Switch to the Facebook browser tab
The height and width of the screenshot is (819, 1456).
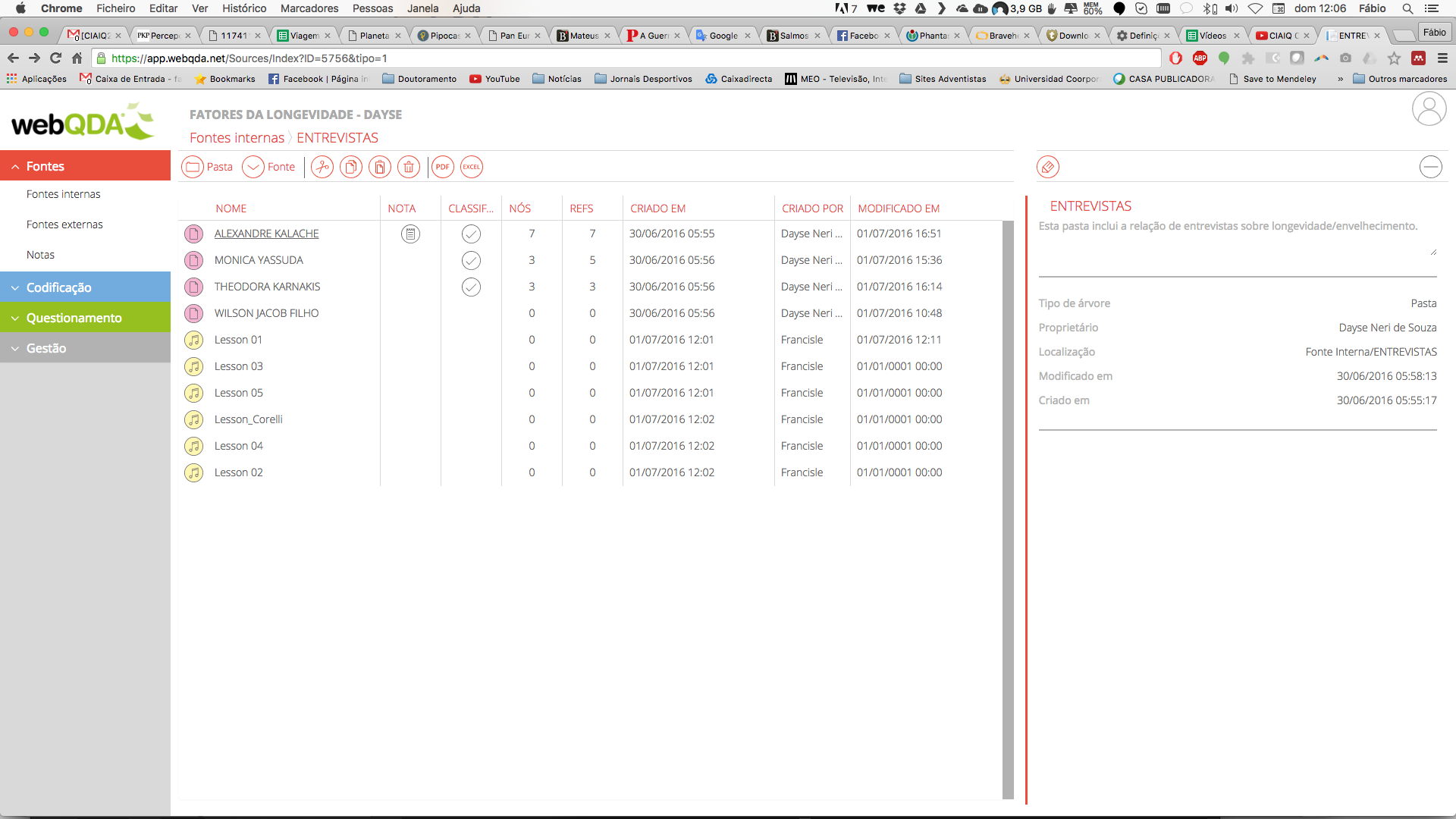tap(863, 36)
